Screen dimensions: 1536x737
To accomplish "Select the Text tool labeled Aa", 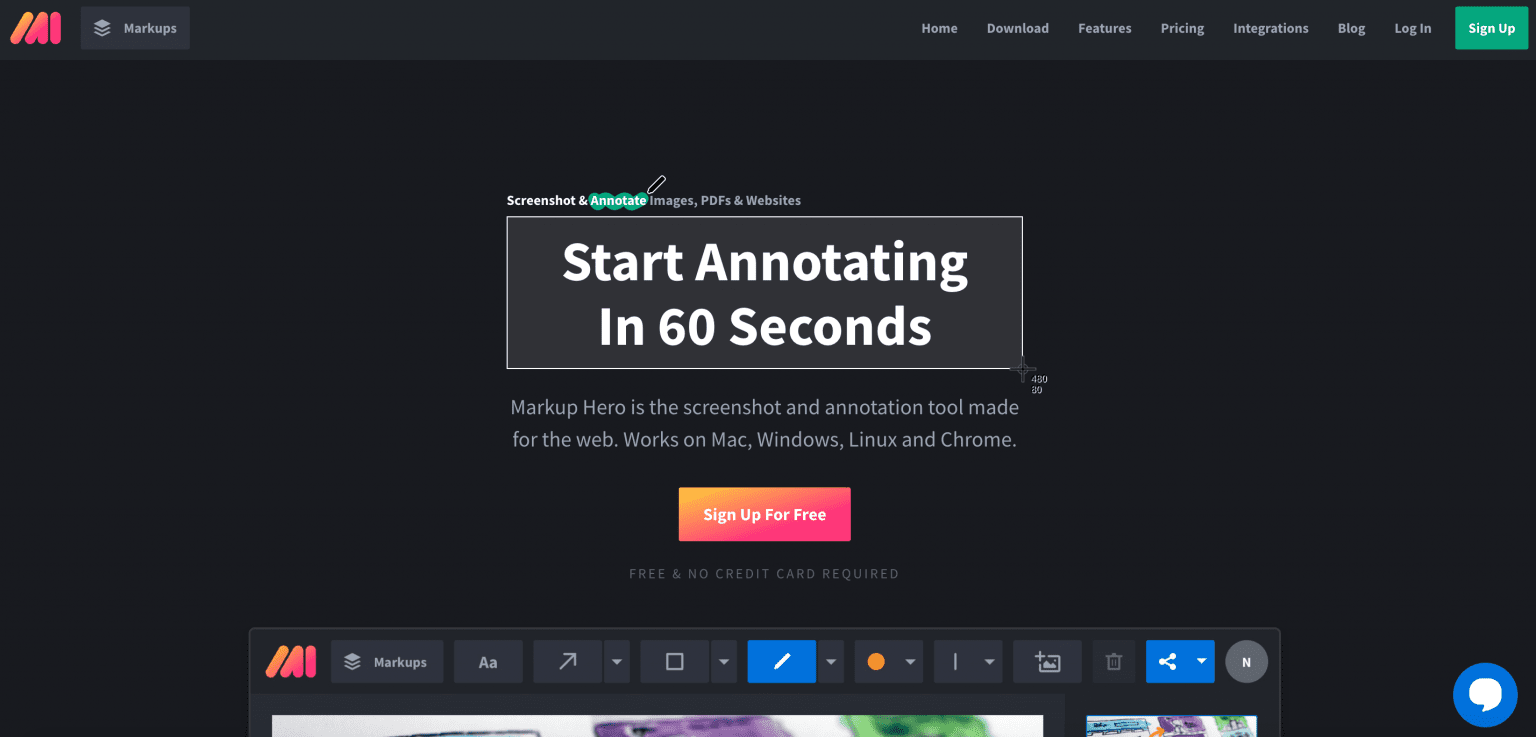I will 488,661.
